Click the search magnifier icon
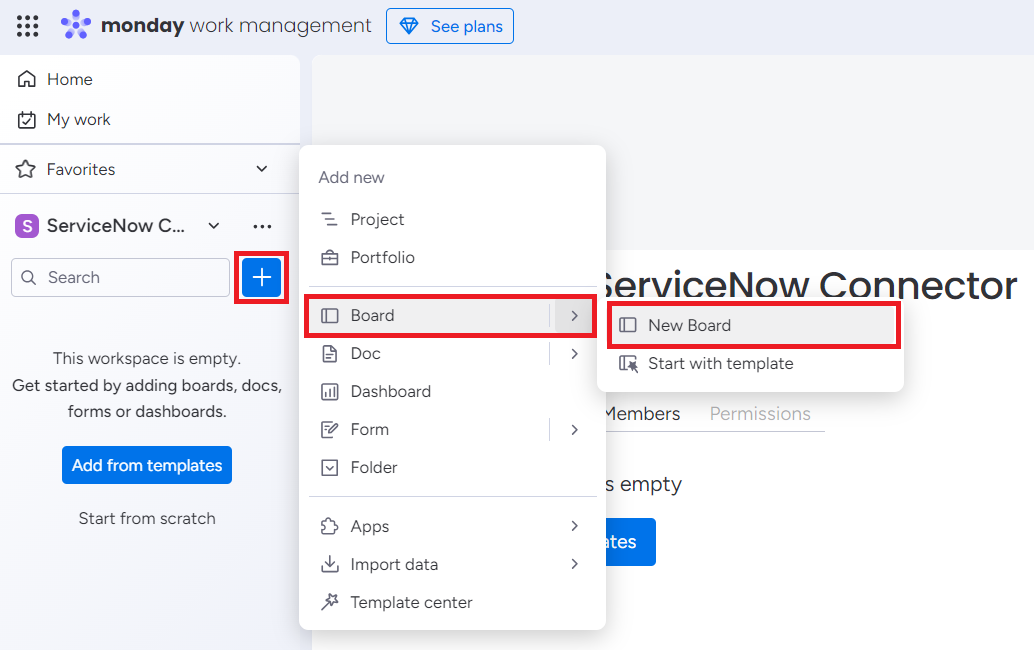 pyautogui.click(x=28, y=278)
